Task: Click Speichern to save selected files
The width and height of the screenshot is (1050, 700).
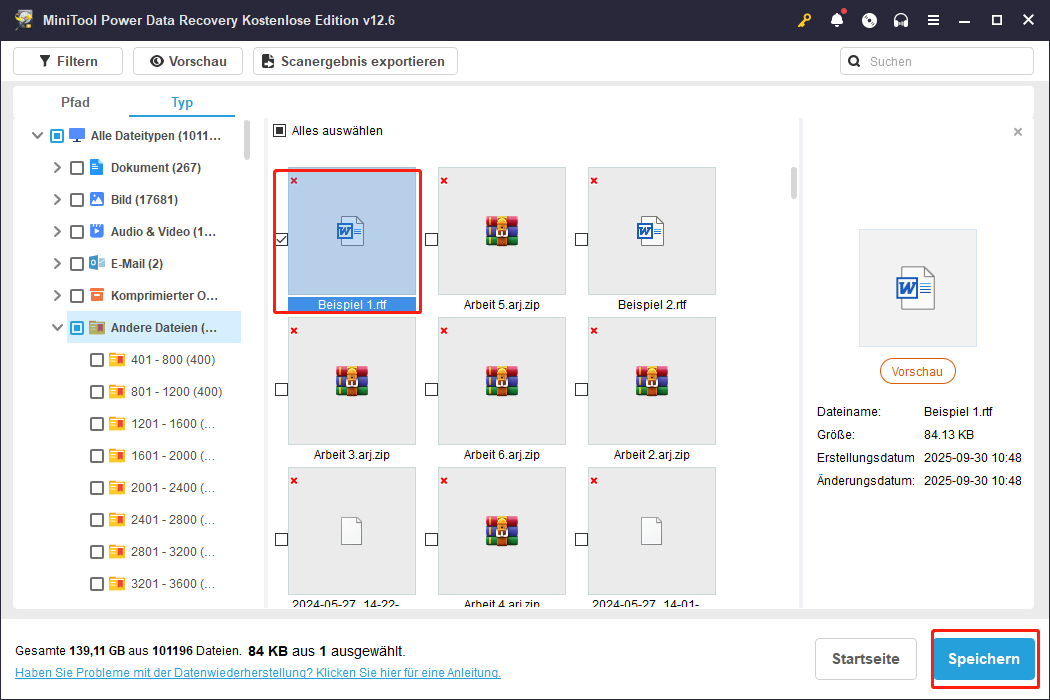Action: [984, 658]
